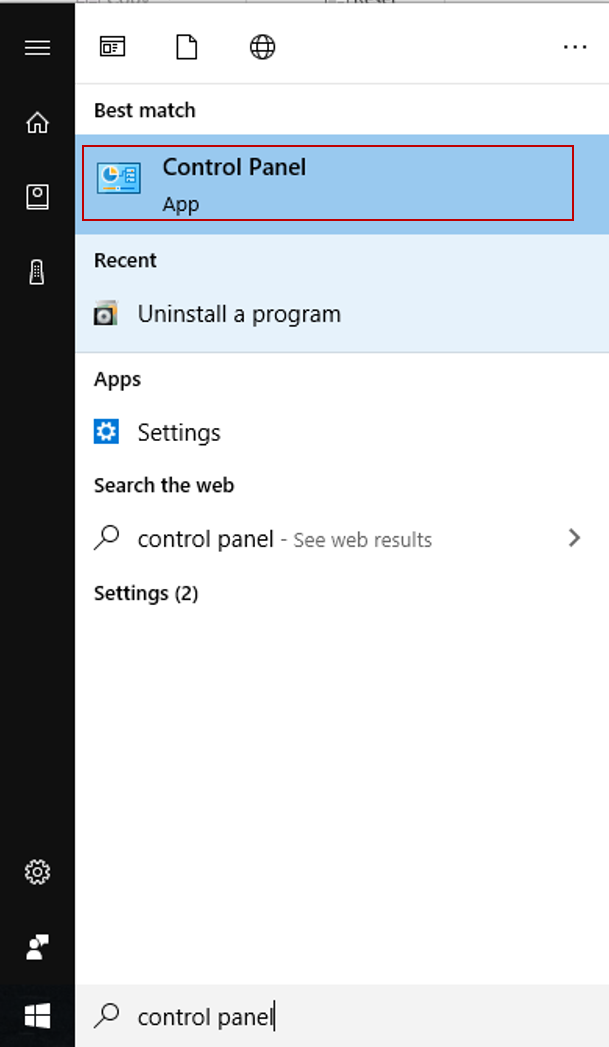609x1047 pixels.
Task: Click the chevron next to web results
Action: (x=575, y=538)
